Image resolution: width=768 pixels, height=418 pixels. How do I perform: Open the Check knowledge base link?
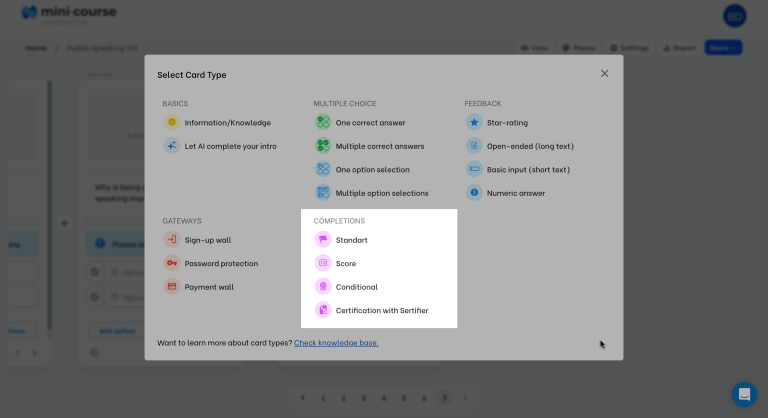[x=336, y=343]
